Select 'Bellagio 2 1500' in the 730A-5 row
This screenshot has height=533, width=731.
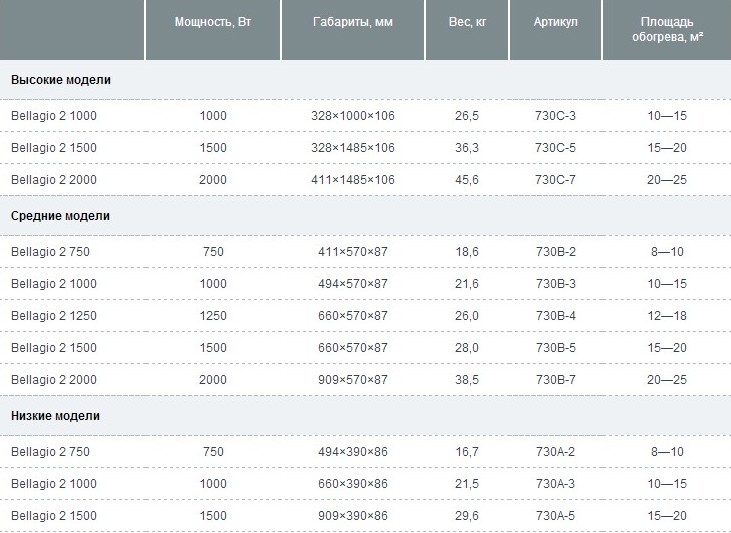(54, 516)
